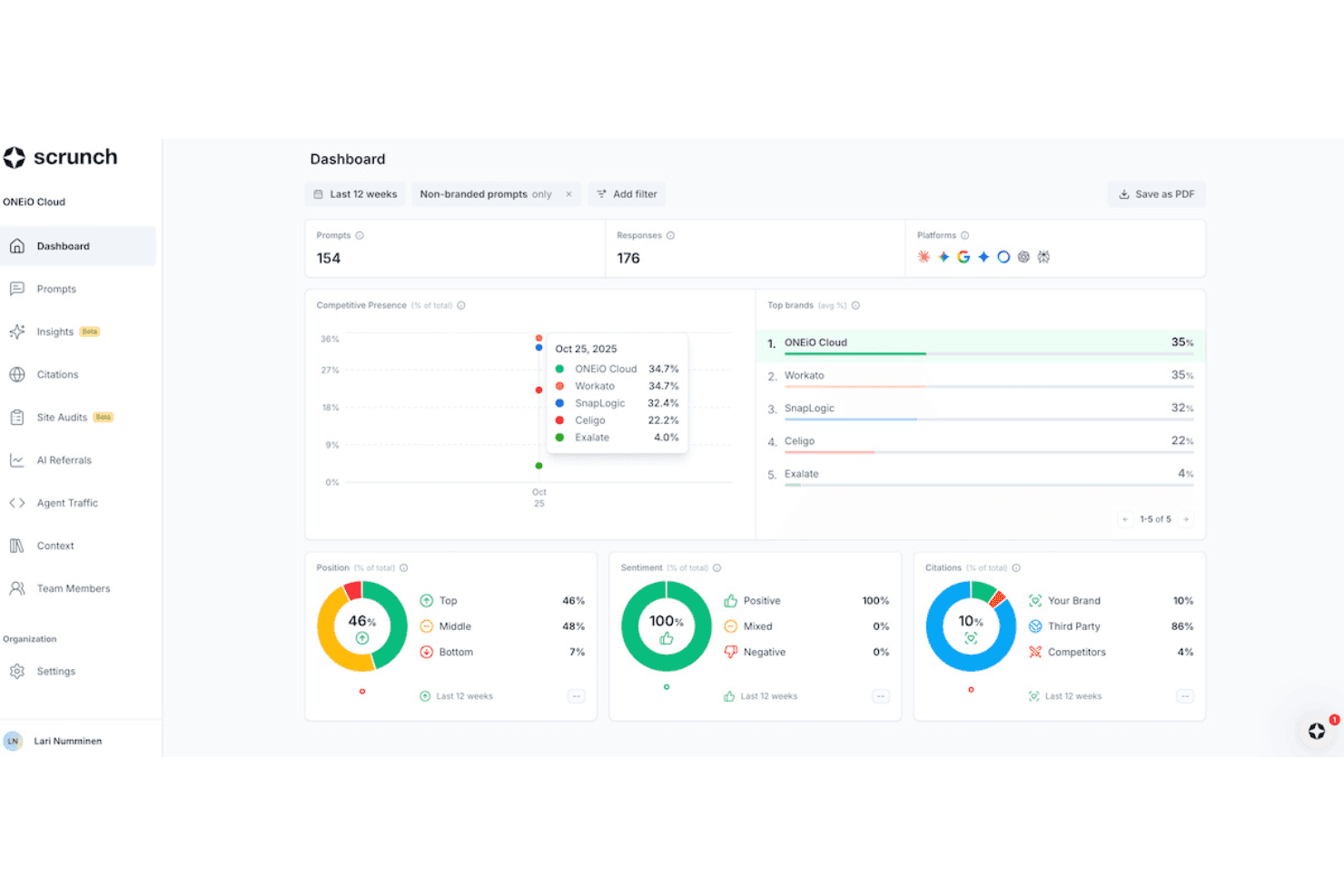Click the green Exalate data point on chart

[539, 466]
